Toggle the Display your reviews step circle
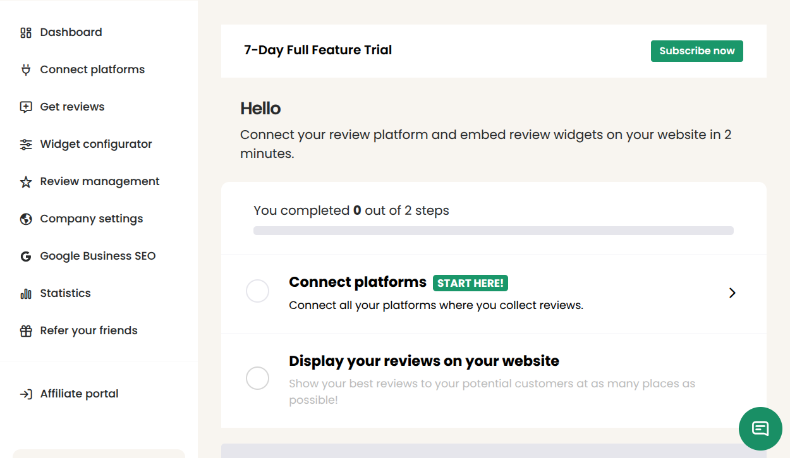 point(257,378)
